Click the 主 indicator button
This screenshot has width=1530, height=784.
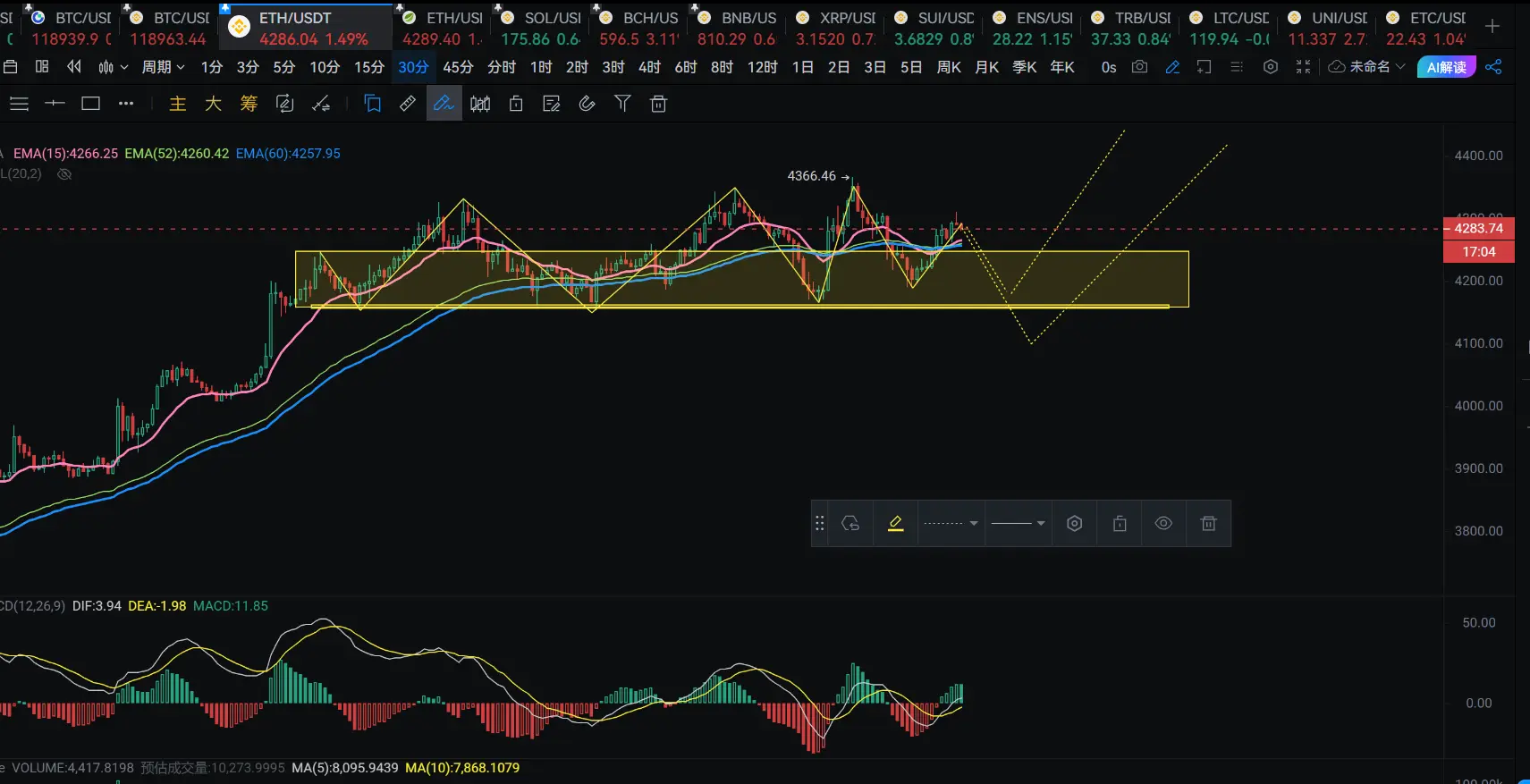pos(178,104)
